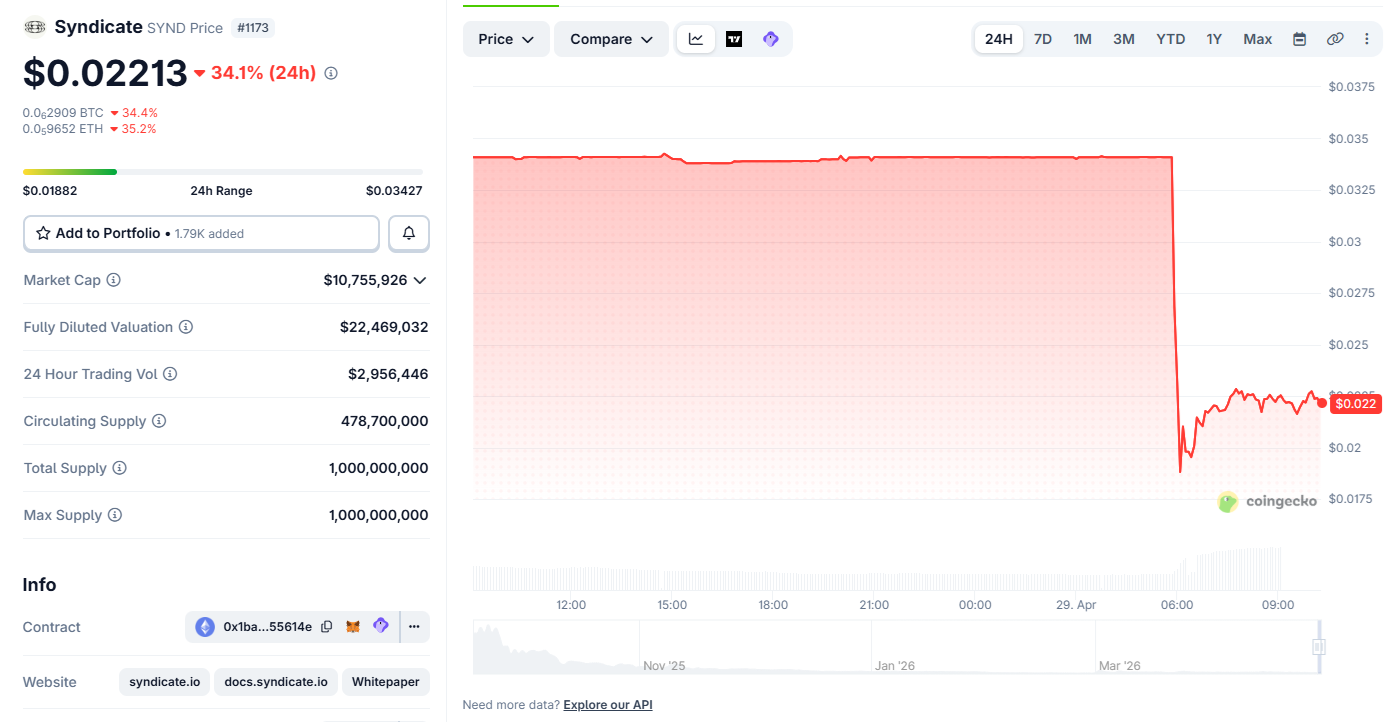Click info icon next to Market Cap
Screen dimensions: 1391x722
pos(114,280)
